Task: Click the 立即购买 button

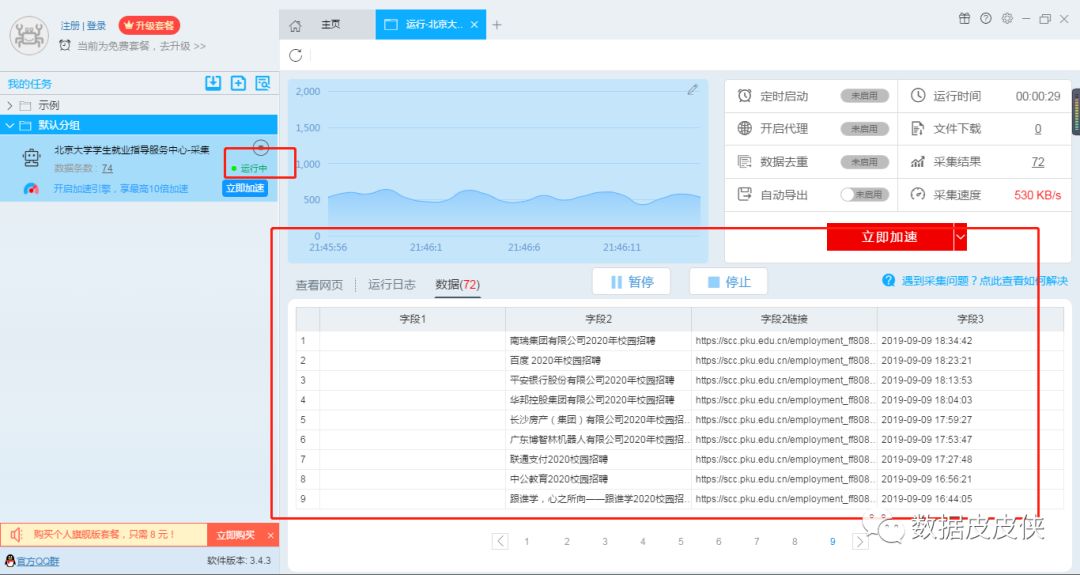Action: [236, 535]
